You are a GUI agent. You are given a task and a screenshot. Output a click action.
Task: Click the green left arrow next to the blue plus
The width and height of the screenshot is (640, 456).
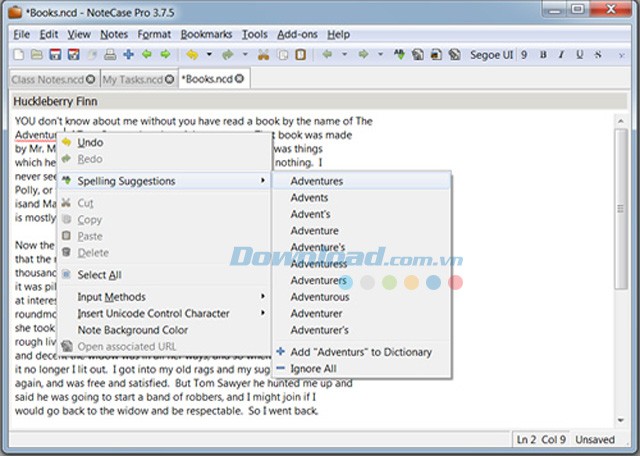[147, 54]
